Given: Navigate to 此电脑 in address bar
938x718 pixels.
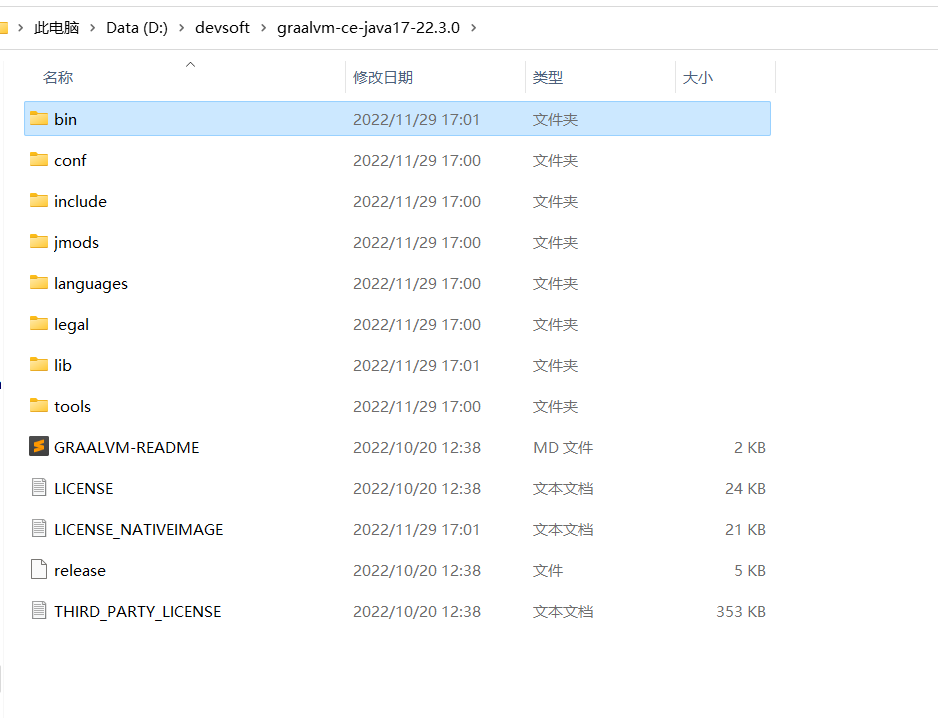Looking at the screenshot, I should point(56,28).
